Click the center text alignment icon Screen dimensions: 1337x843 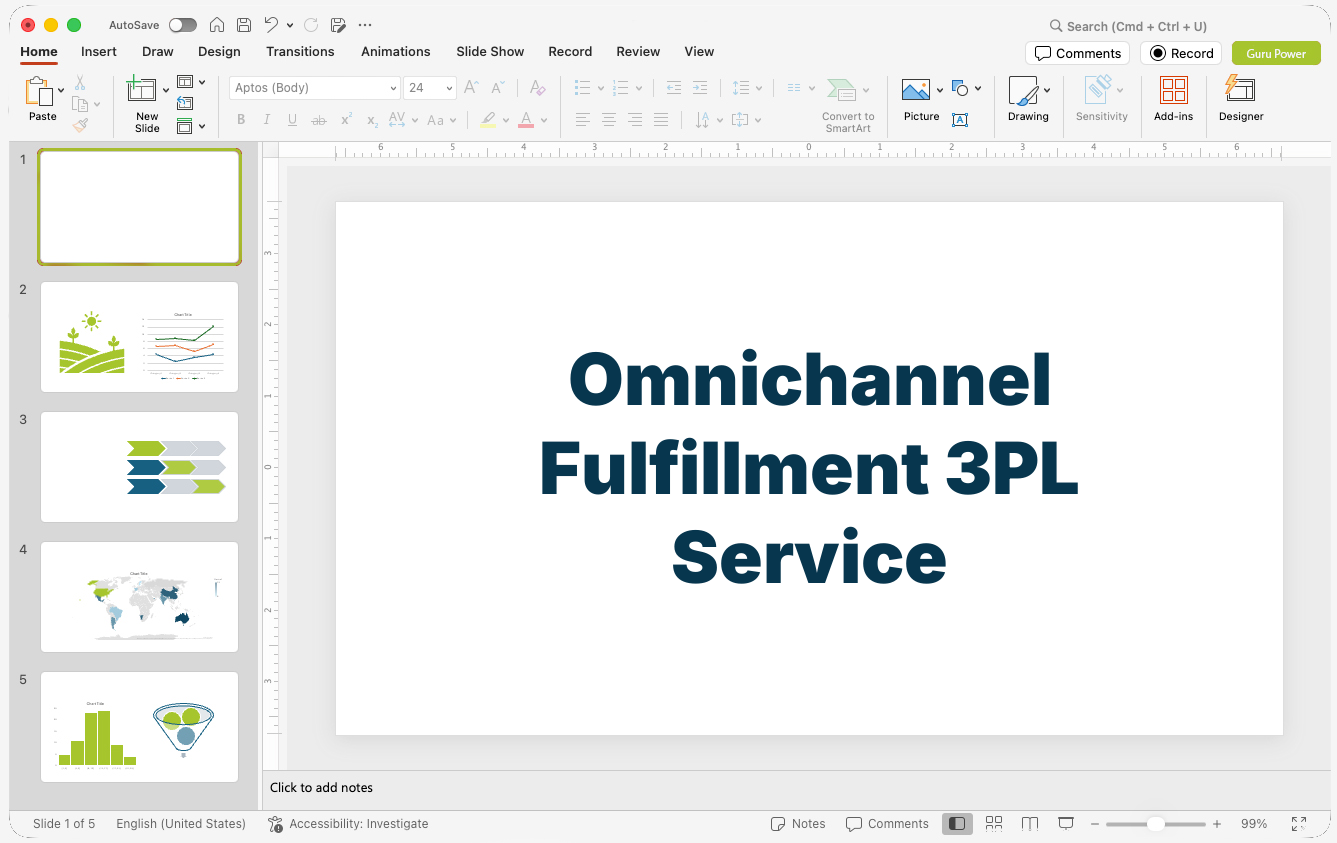coord(608,120)
